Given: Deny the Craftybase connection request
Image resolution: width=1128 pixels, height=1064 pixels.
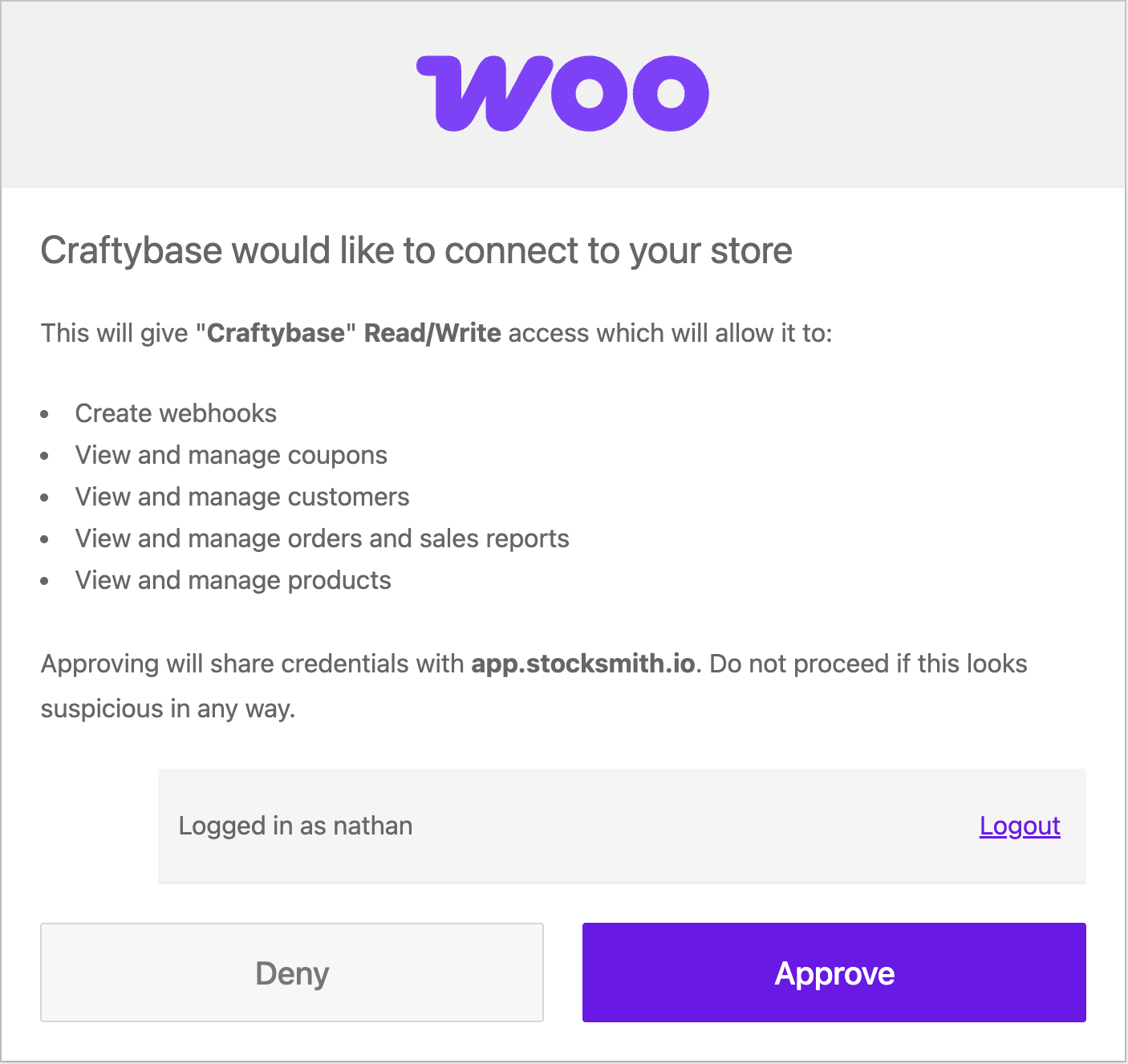Looking at the screenshot, I should coord(292,973).
